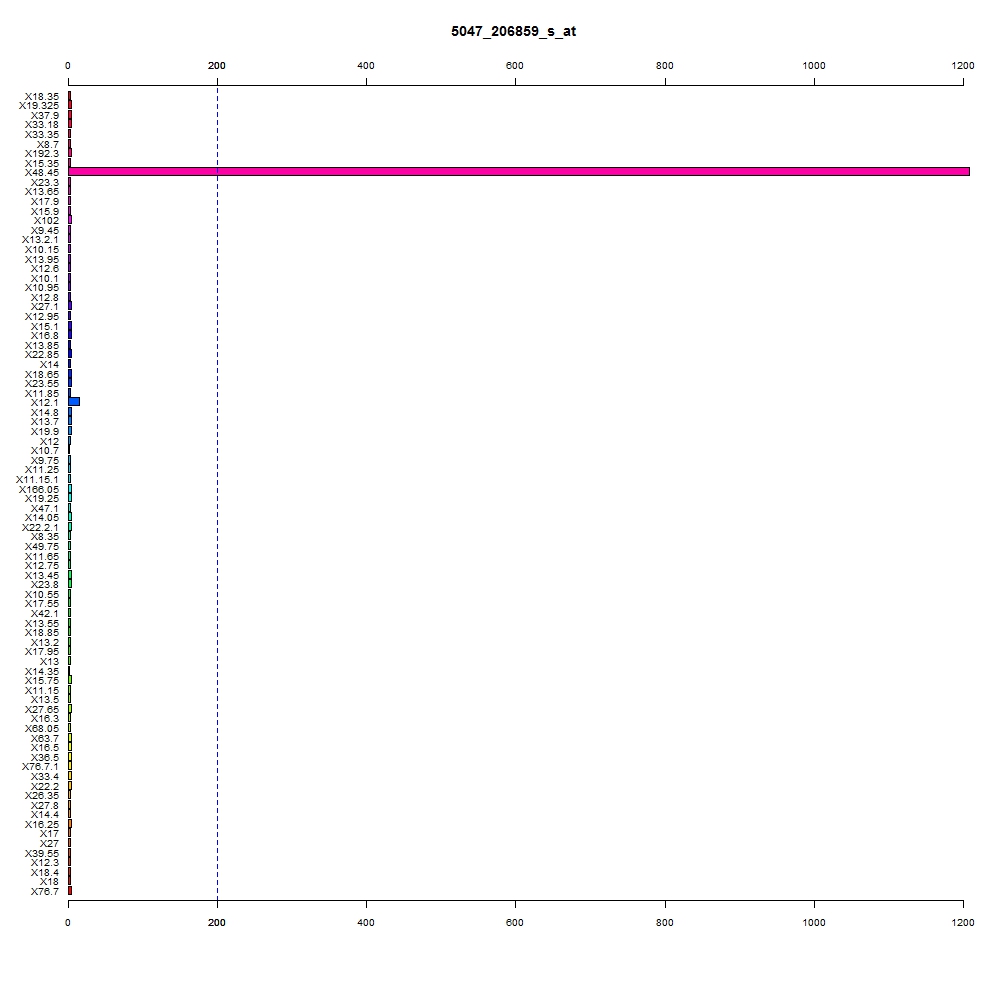The image size is (1000, 1000).
Task: Click the X16.25 label
Action: pyautogui.click(x=41, y=825)
